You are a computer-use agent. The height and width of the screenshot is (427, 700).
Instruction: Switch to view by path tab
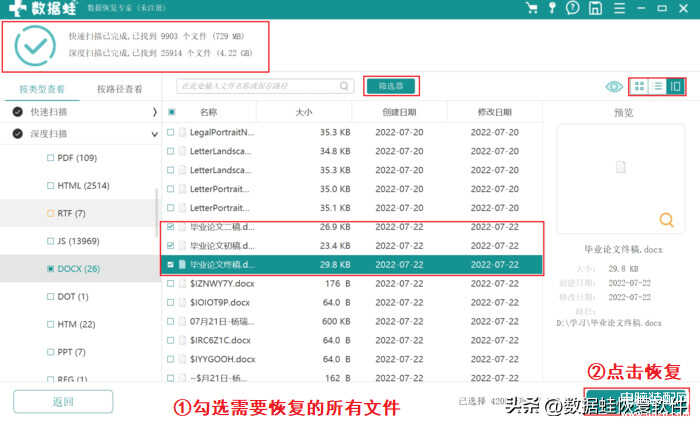(x=120, y=89)
